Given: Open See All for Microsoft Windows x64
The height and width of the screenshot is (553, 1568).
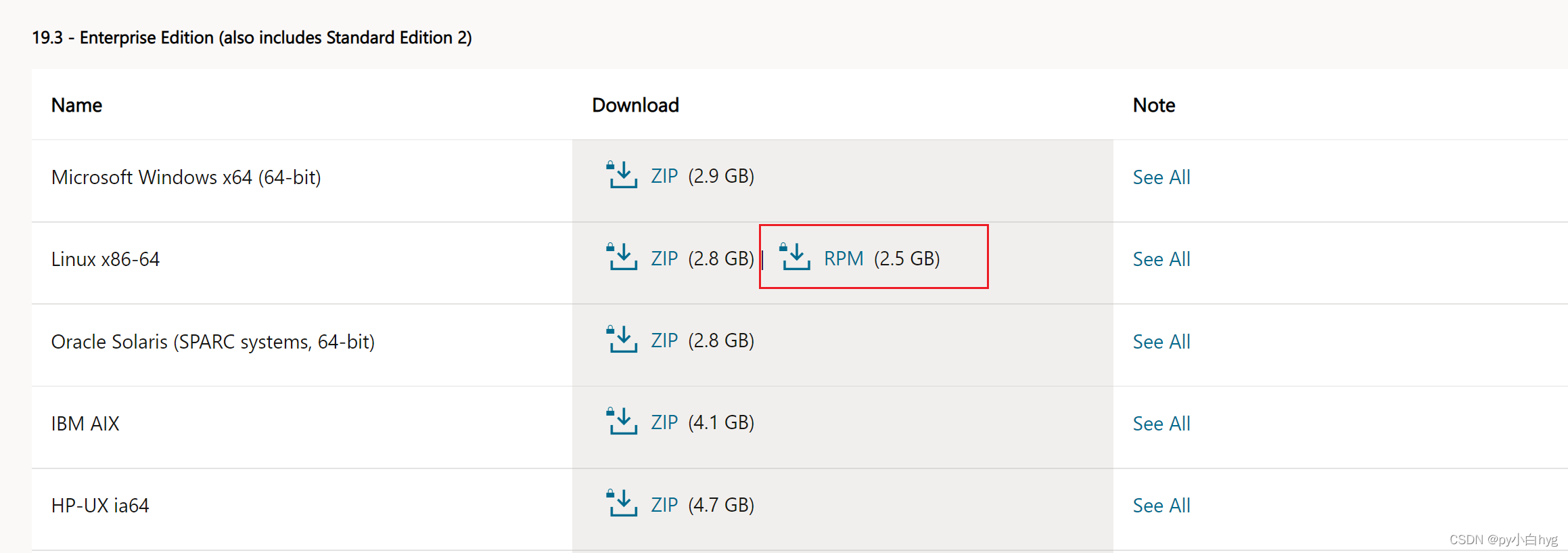Looking at the screenshot, I should (x=1161, y=177).
